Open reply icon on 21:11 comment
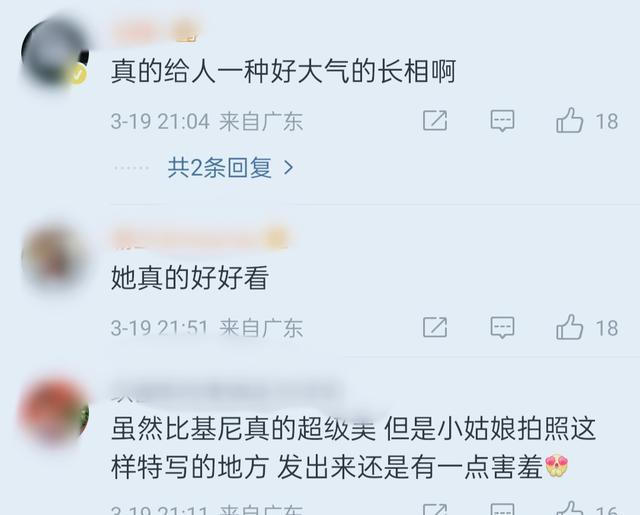 (502, 509)
